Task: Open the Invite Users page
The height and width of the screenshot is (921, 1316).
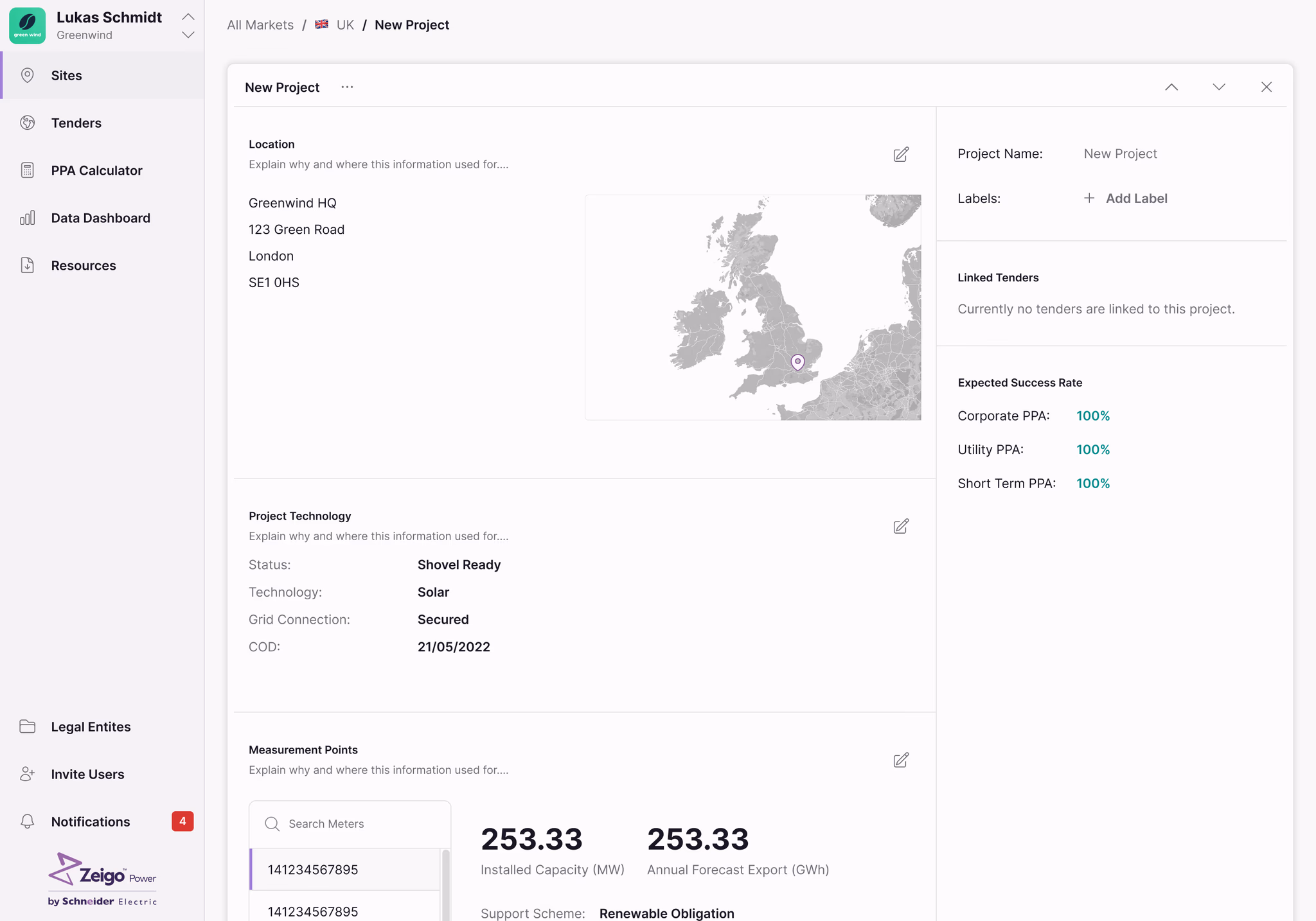Action: coord(103,774)
